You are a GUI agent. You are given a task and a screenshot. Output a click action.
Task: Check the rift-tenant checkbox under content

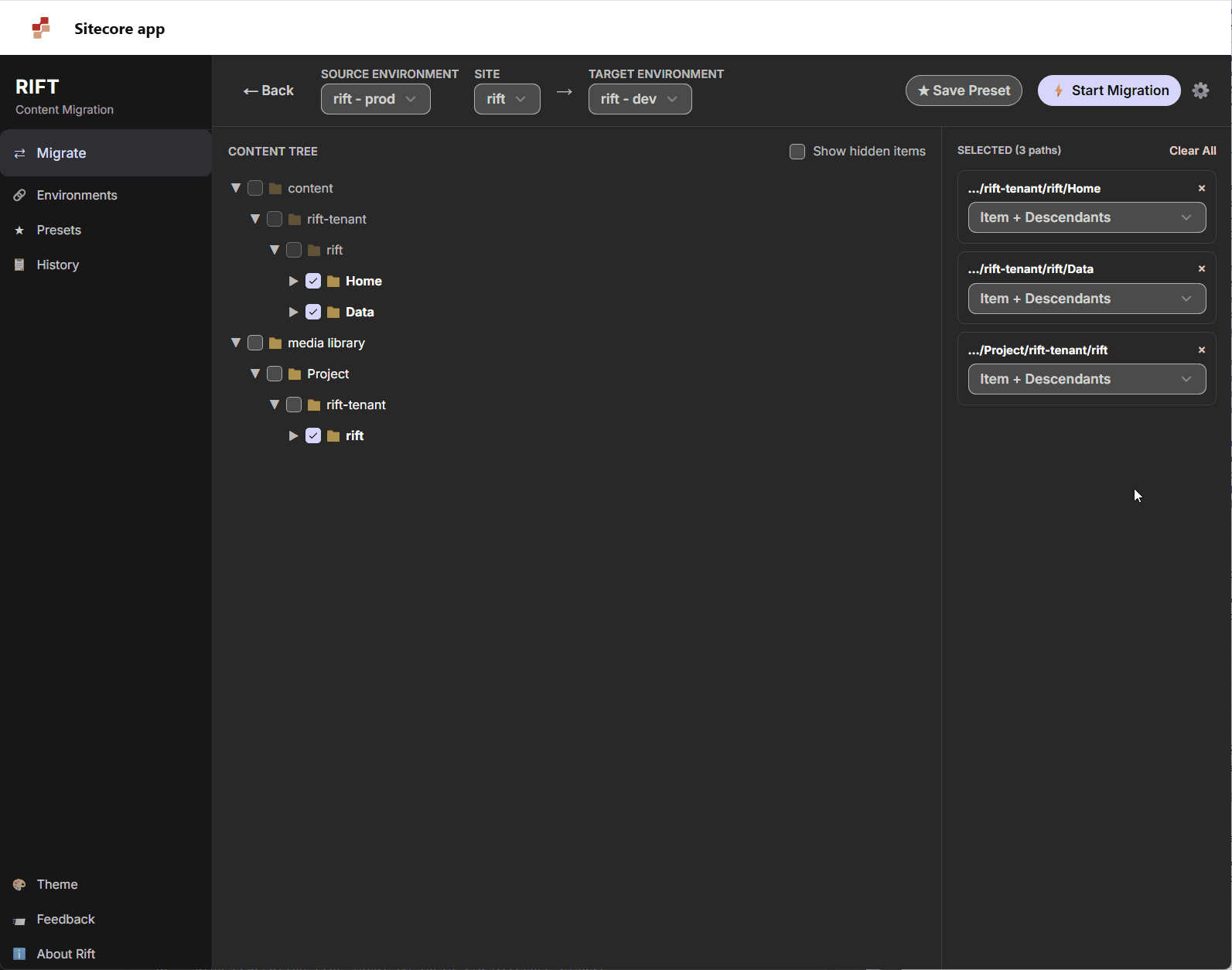pos(275,219)
